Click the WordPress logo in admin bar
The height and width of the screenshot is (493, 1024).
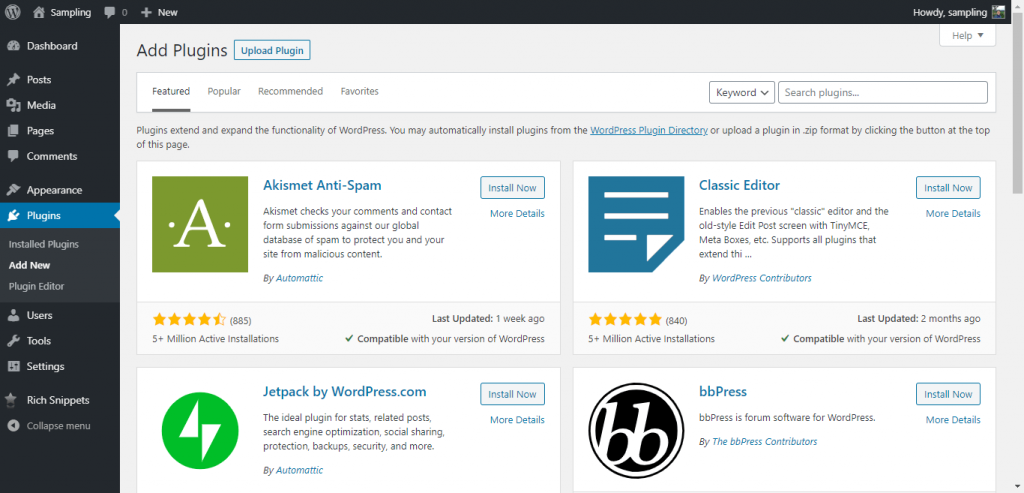(13, 12)
